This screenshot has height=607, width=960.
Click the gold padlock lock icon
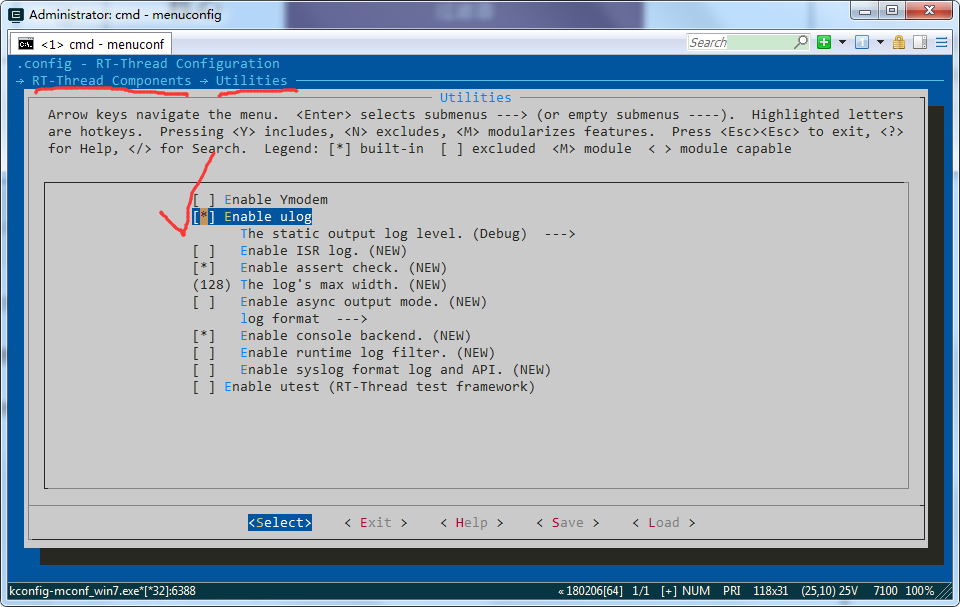click(x=899, y=42)
